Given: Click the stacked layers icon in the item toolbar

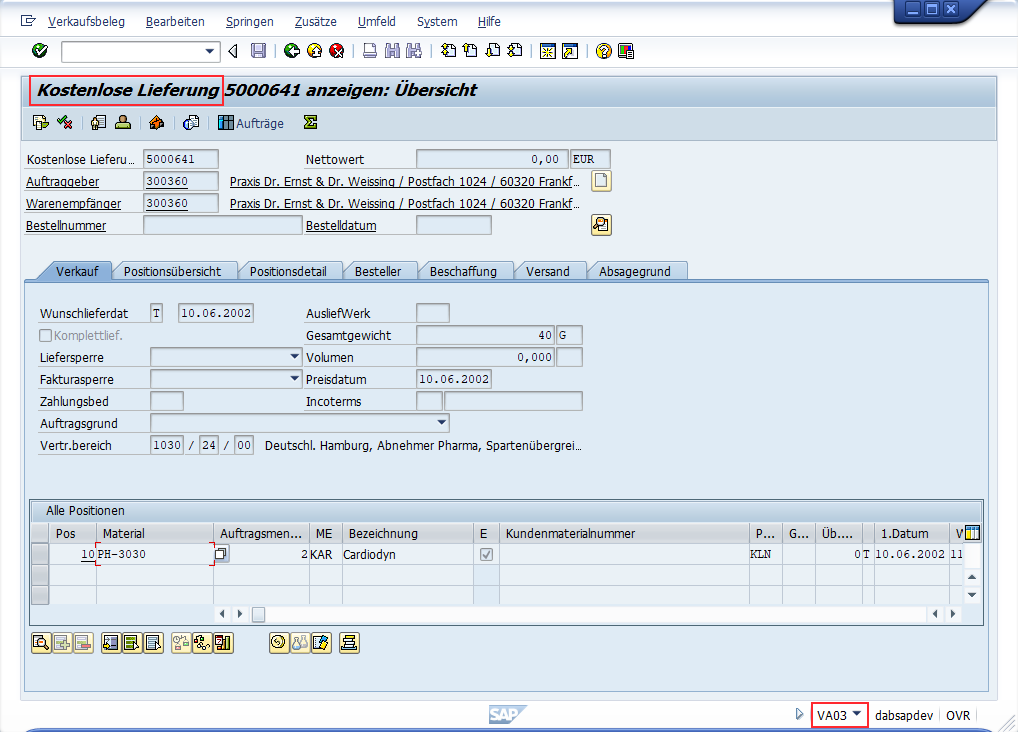Looking at the screenshot, I should [349, 643].
